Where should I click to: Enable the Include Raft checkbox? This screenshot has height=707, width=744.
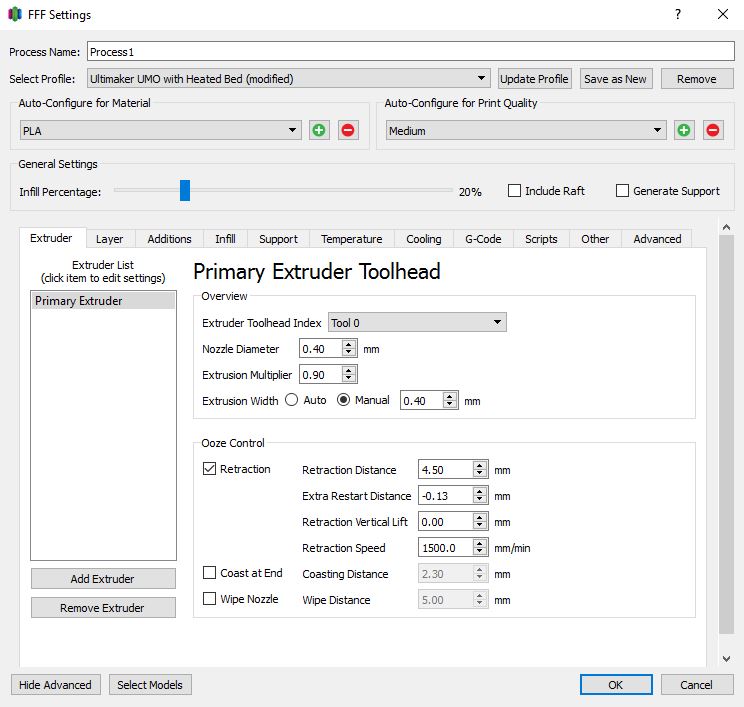pyautogui.click(x=515, y=191)
